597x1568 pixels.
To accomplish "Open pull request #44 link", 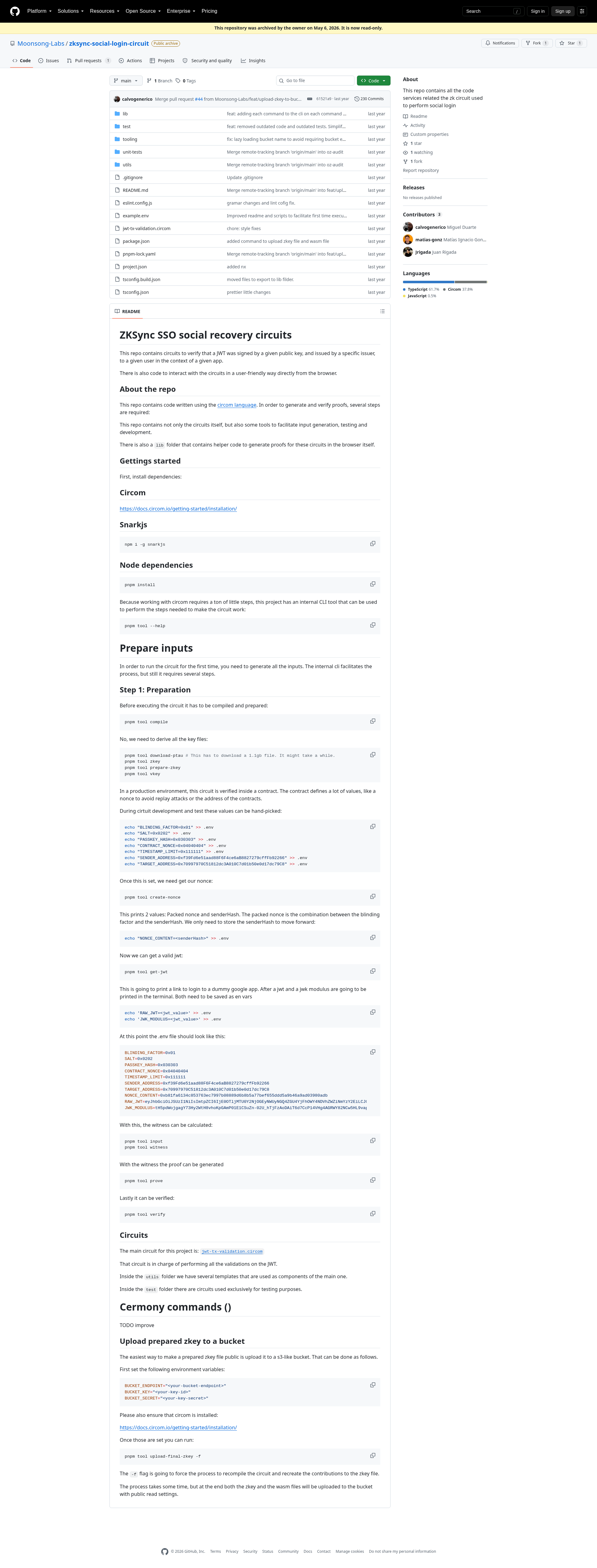I will click(x=199, y=99).
